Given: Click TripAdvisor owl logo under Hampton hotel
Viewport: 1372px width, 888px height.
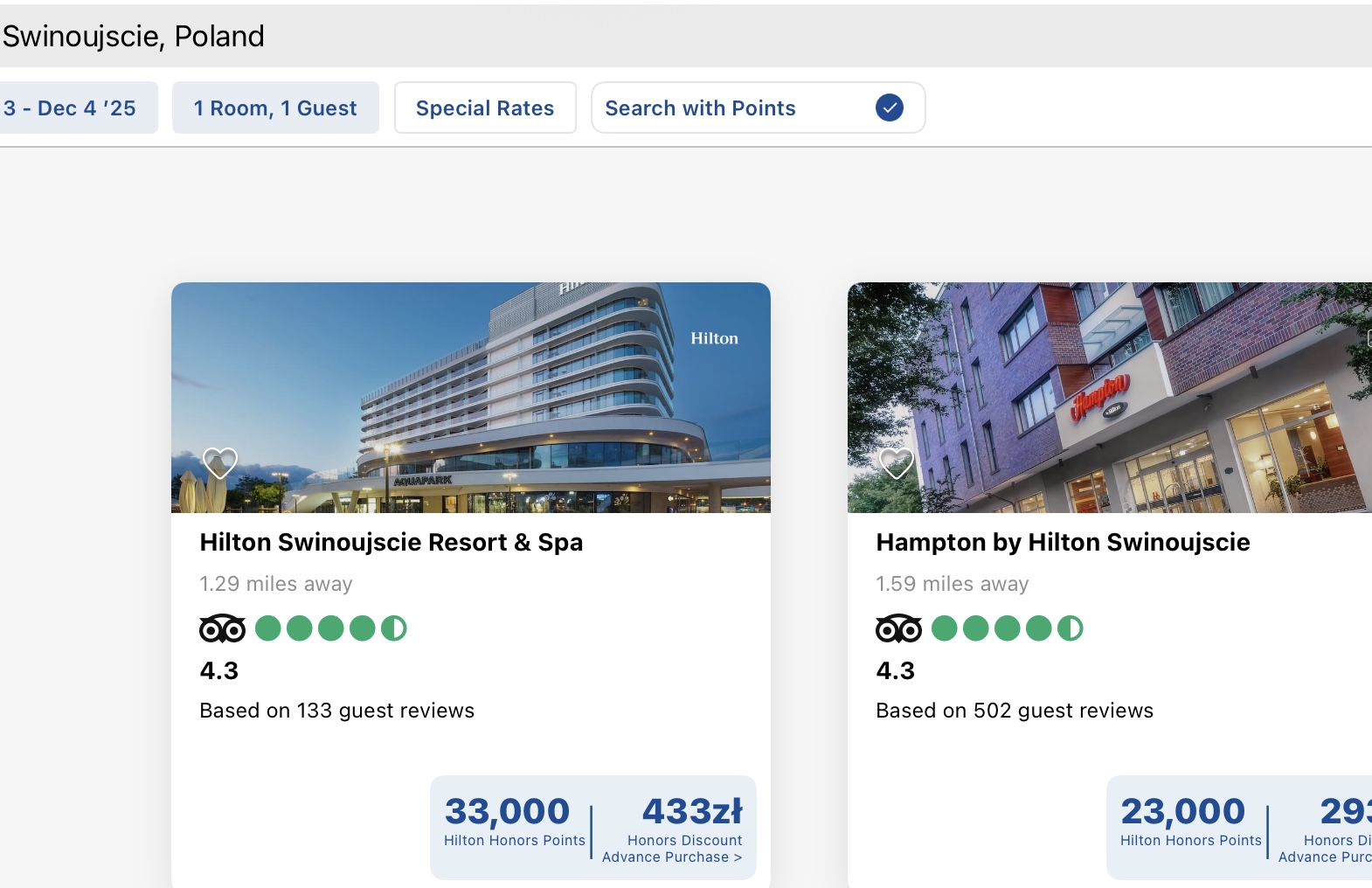Looking at the screenshot, I should coord(899,628).
